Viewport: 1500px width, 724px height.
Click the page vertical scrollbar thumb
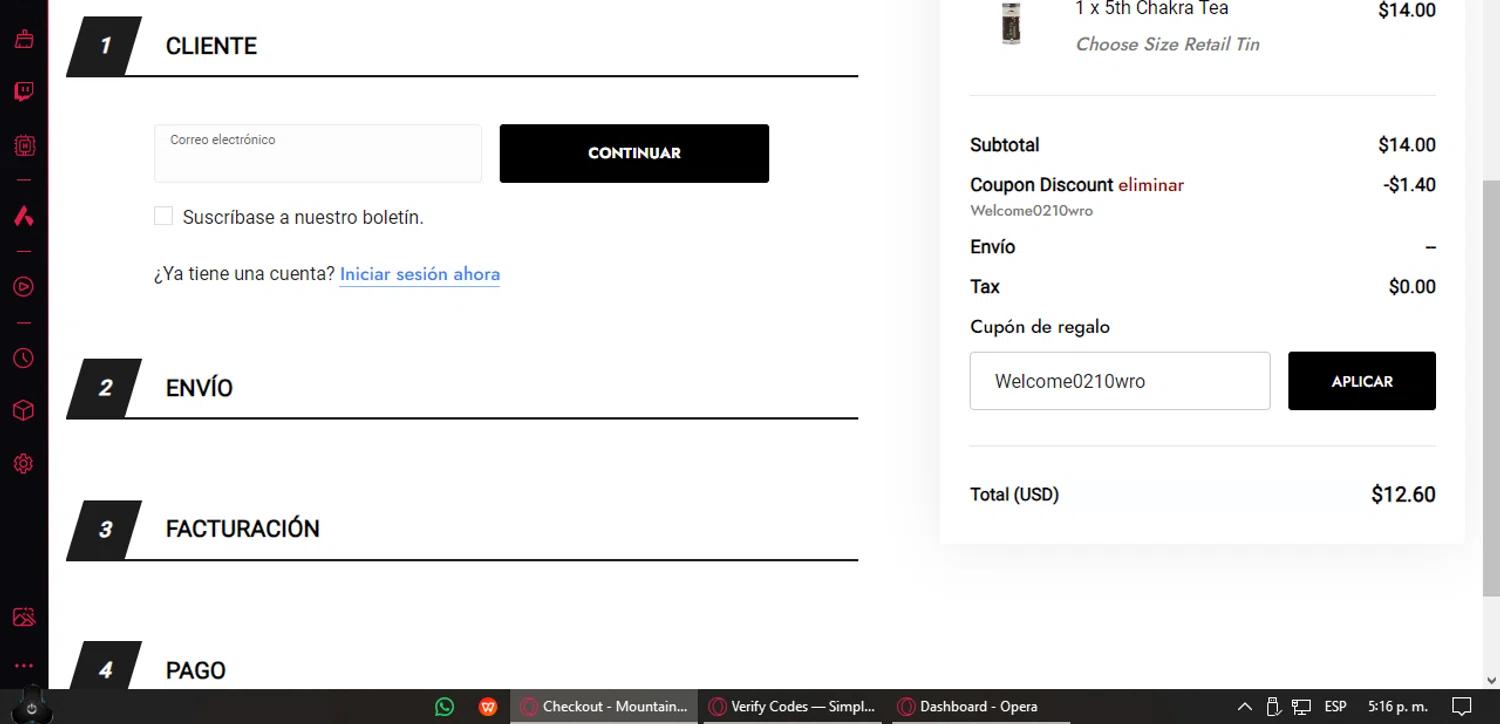(1490, 390)
